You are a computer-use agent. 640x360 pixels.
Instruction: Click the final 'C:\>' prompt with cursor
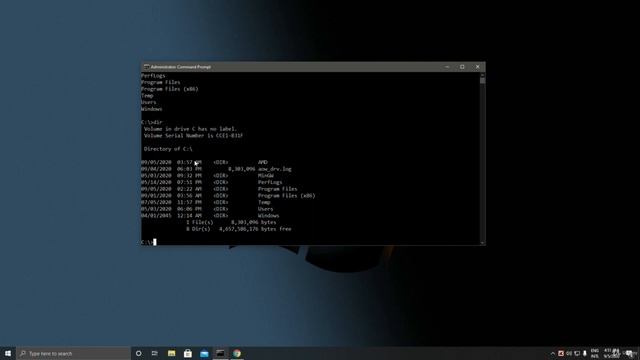(x=149, y=242)
